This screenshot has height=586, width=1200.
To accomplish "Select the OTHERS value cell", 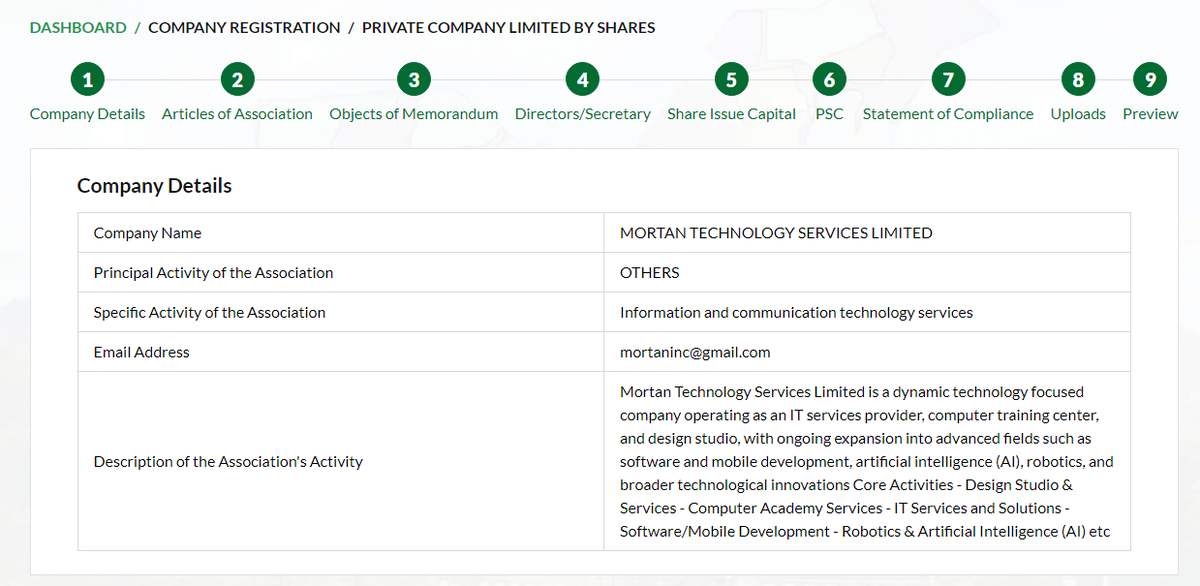I will pos(867,273).
